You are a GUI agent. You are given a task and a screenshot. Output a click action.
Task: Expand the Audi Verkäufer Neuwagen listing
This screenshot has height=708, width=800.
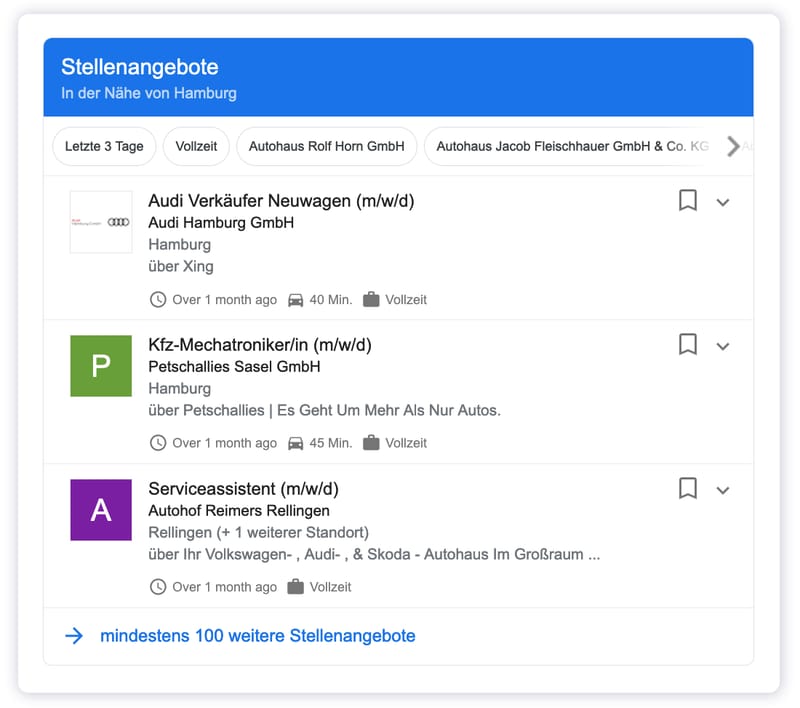pyautogui.click(x=722, y=202)
